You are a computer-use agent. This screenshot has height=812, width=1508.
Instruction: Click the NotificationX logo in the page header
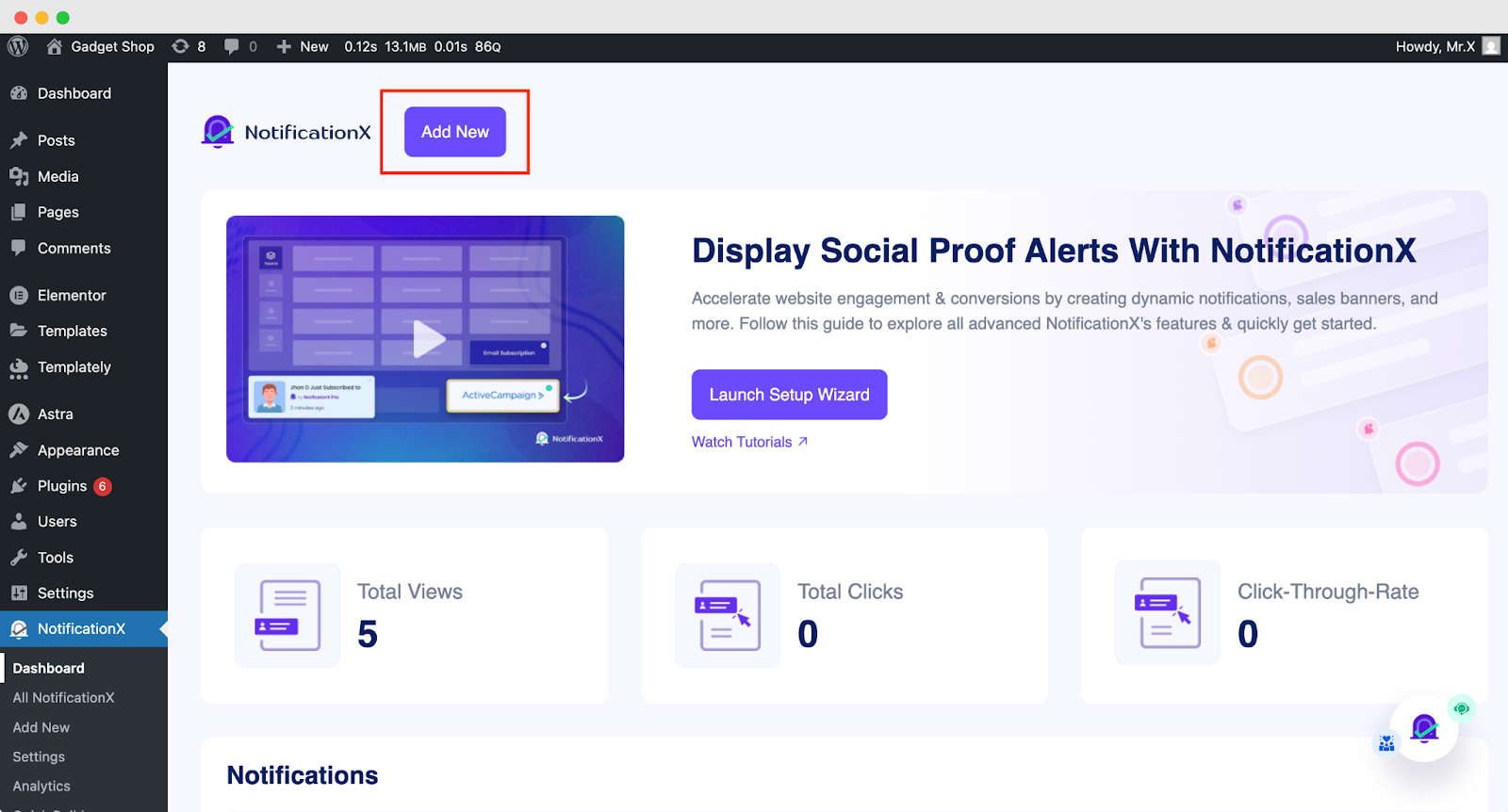(287, 132)
